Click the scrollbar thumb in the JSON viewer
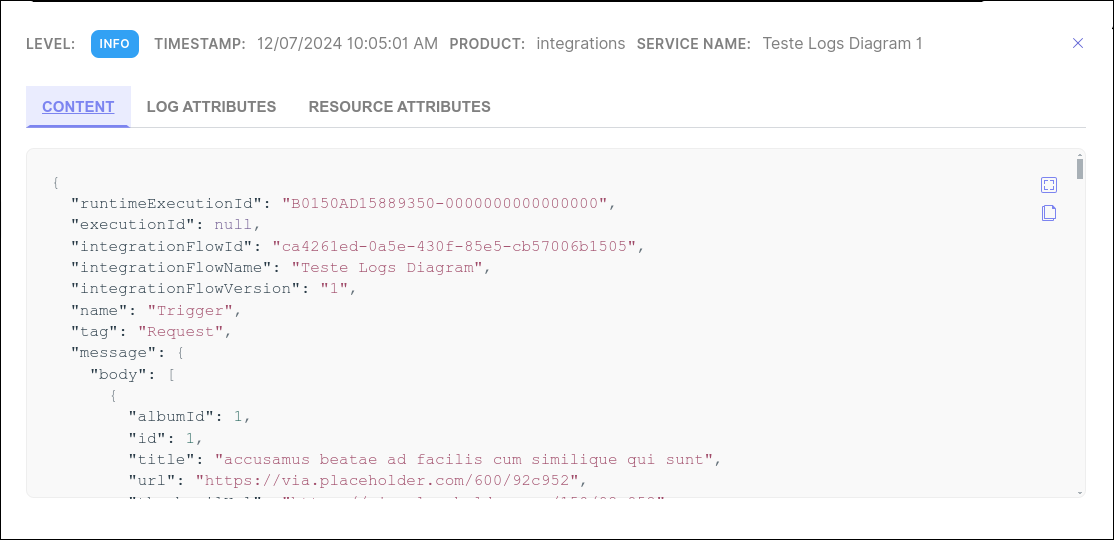 [1080, 168]
